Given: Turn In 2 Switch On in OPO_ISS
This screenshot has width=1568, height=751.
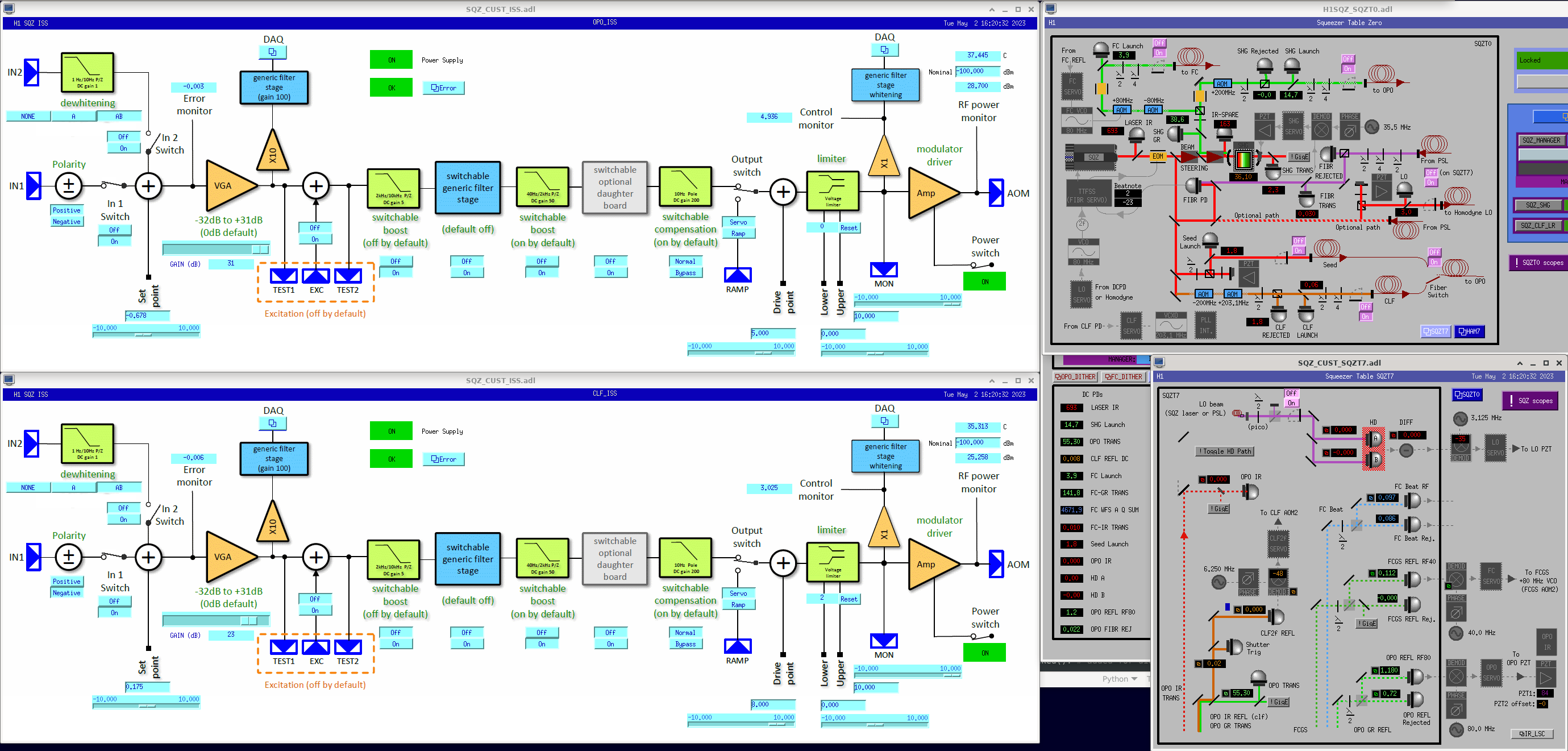Looking at the screenshot, I should pos(123,148).
